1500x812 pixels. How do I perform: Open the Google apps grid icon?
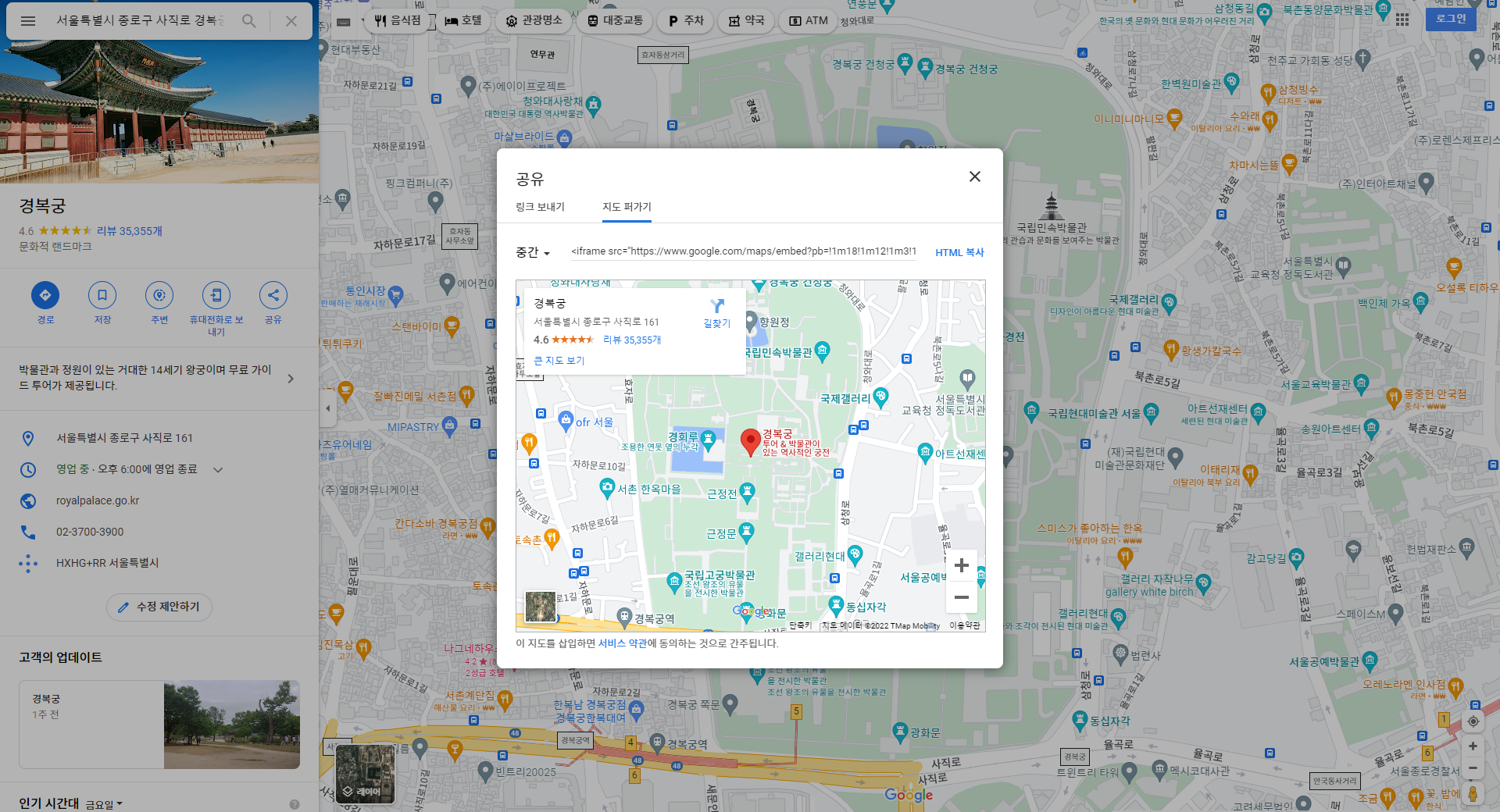click(x=1402, y=19)
